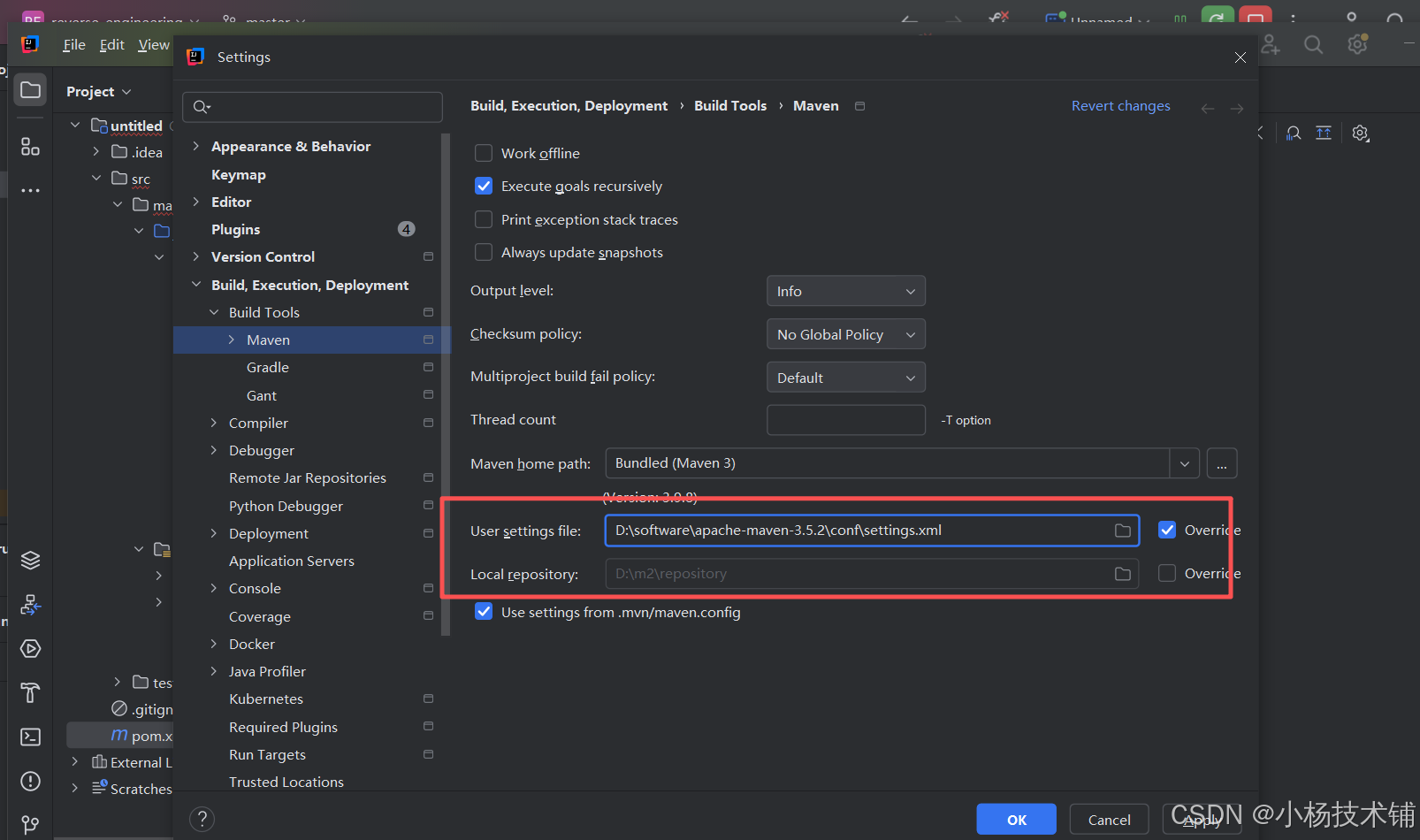
Task: Navigate back arrow in Settings header
Action: coord(1208,108)
